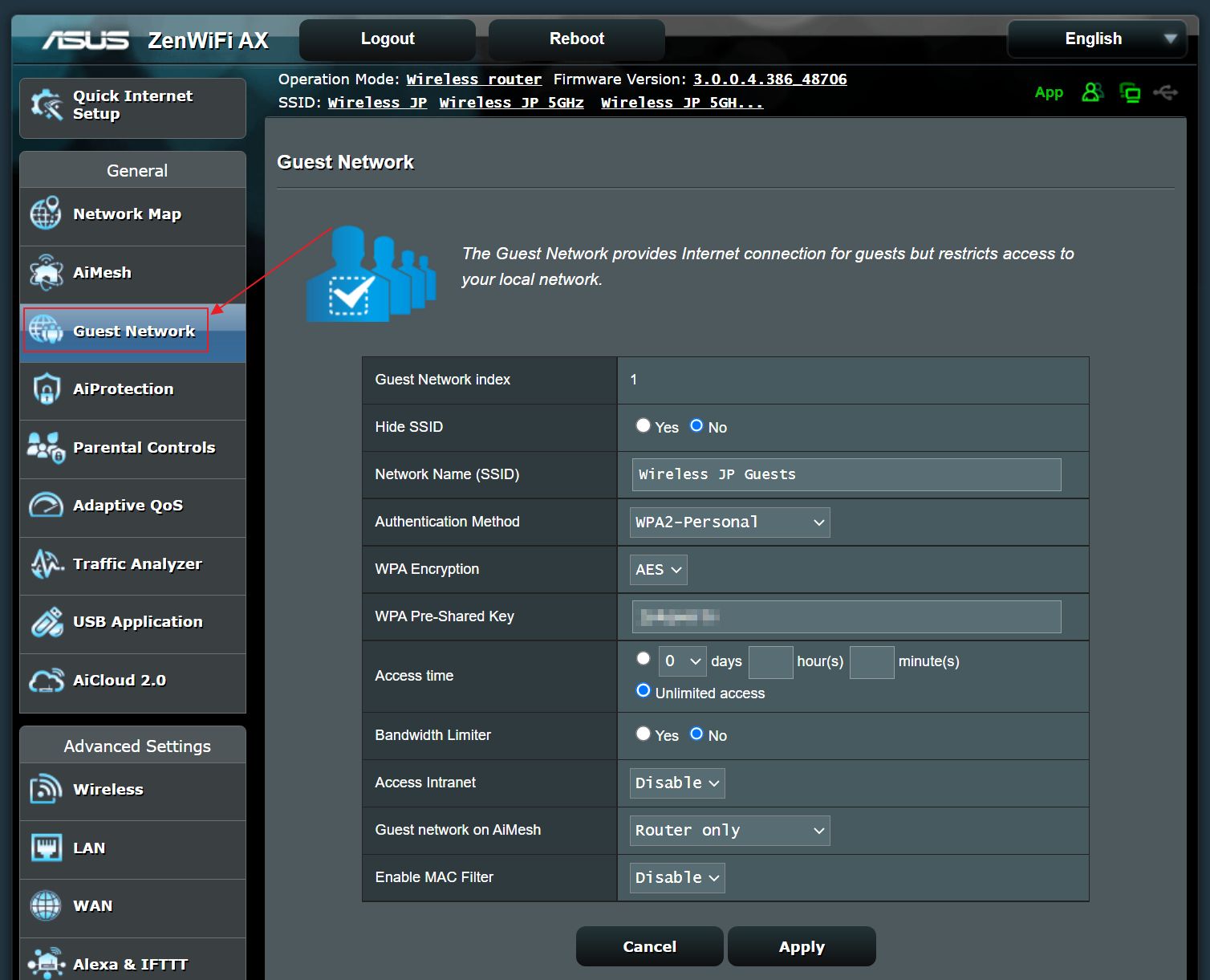Screen dimensions: 1210x980
Task: Click the ASUS logo
Action: (85, 39)
